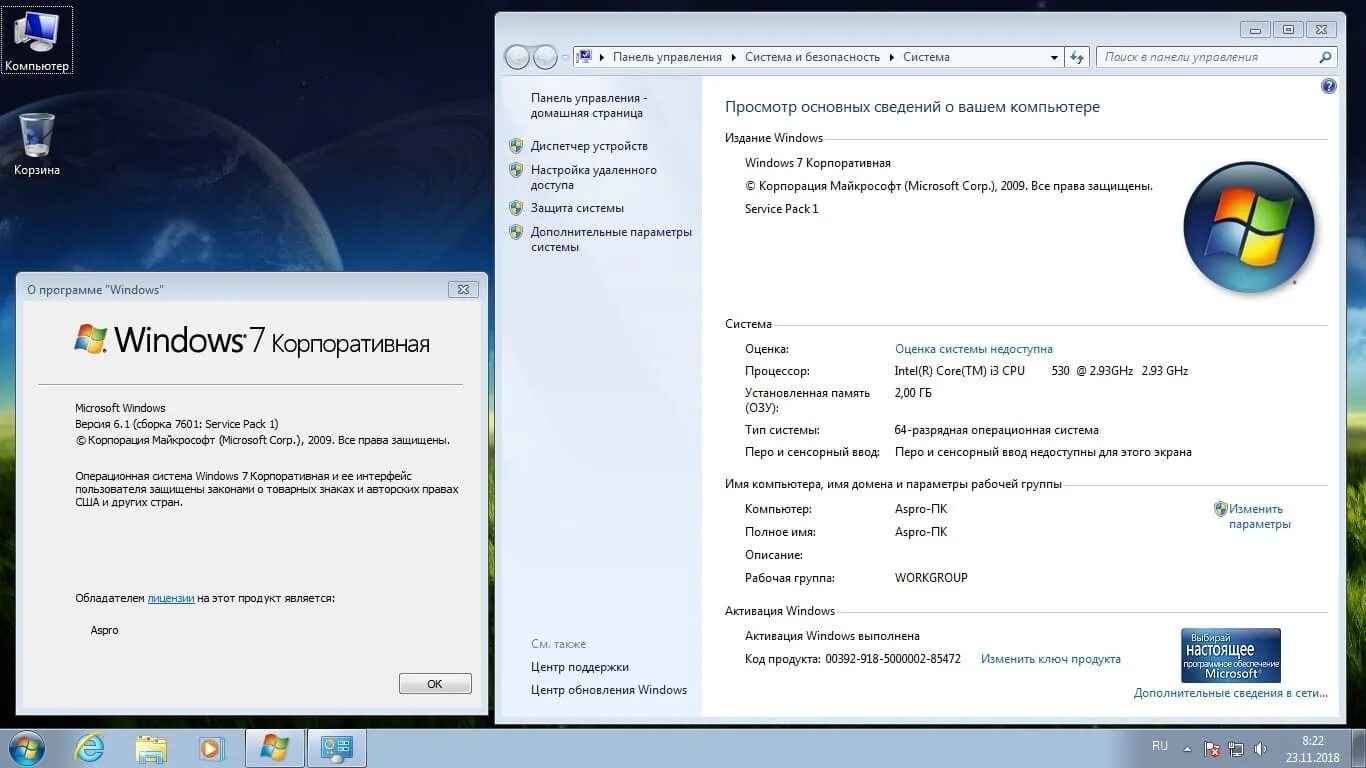Open the Windows Start orb
The image size is (1366, 768).
click(x=25, y=748)
